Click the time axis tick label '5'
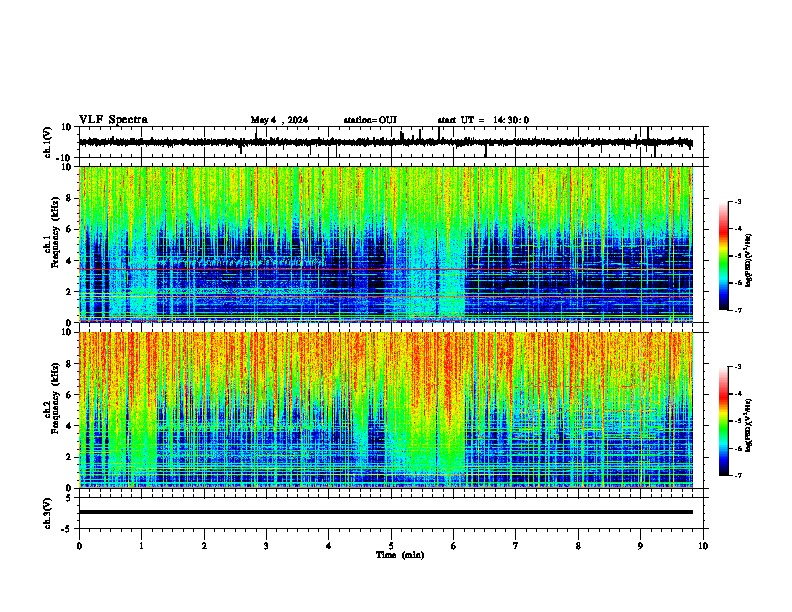The width and height of the screenshot is (792, 612). point(391,546)
